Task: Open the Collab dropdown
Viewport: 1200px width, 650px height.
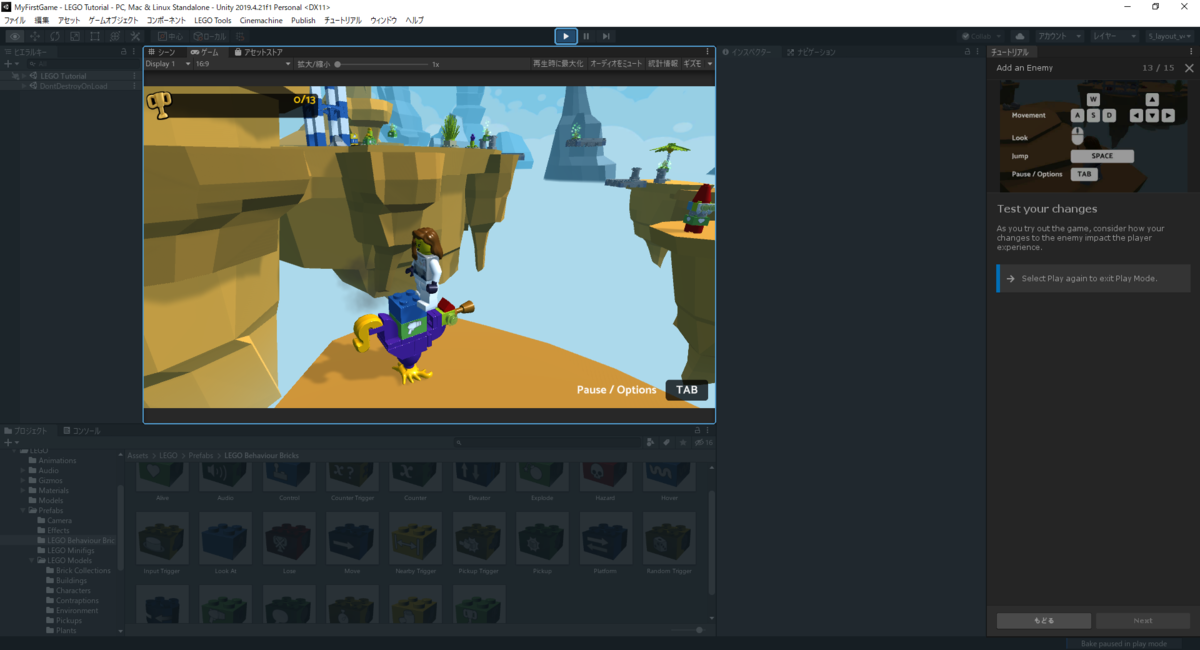Action: click(982, 36)
